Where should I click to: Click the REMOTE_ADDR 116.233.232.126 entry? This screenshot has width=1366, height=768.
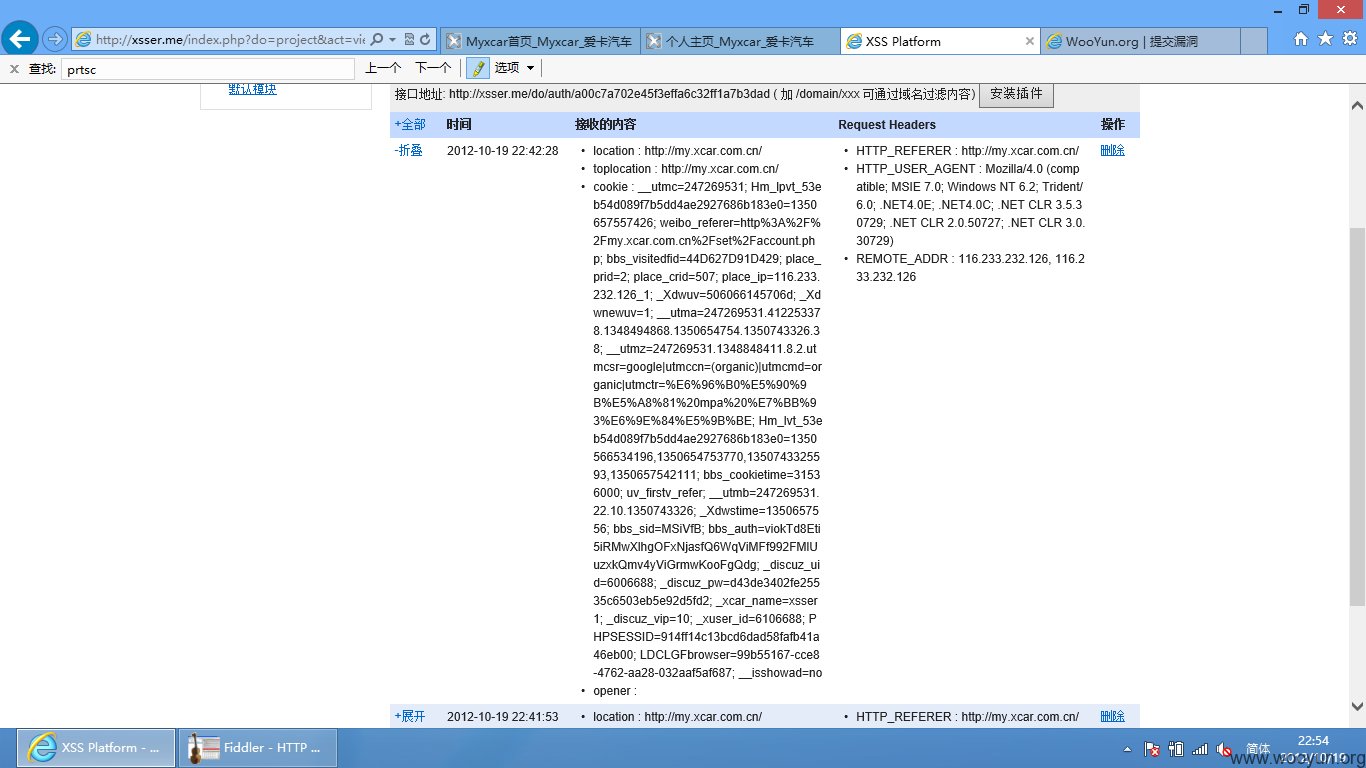[970, 268]
